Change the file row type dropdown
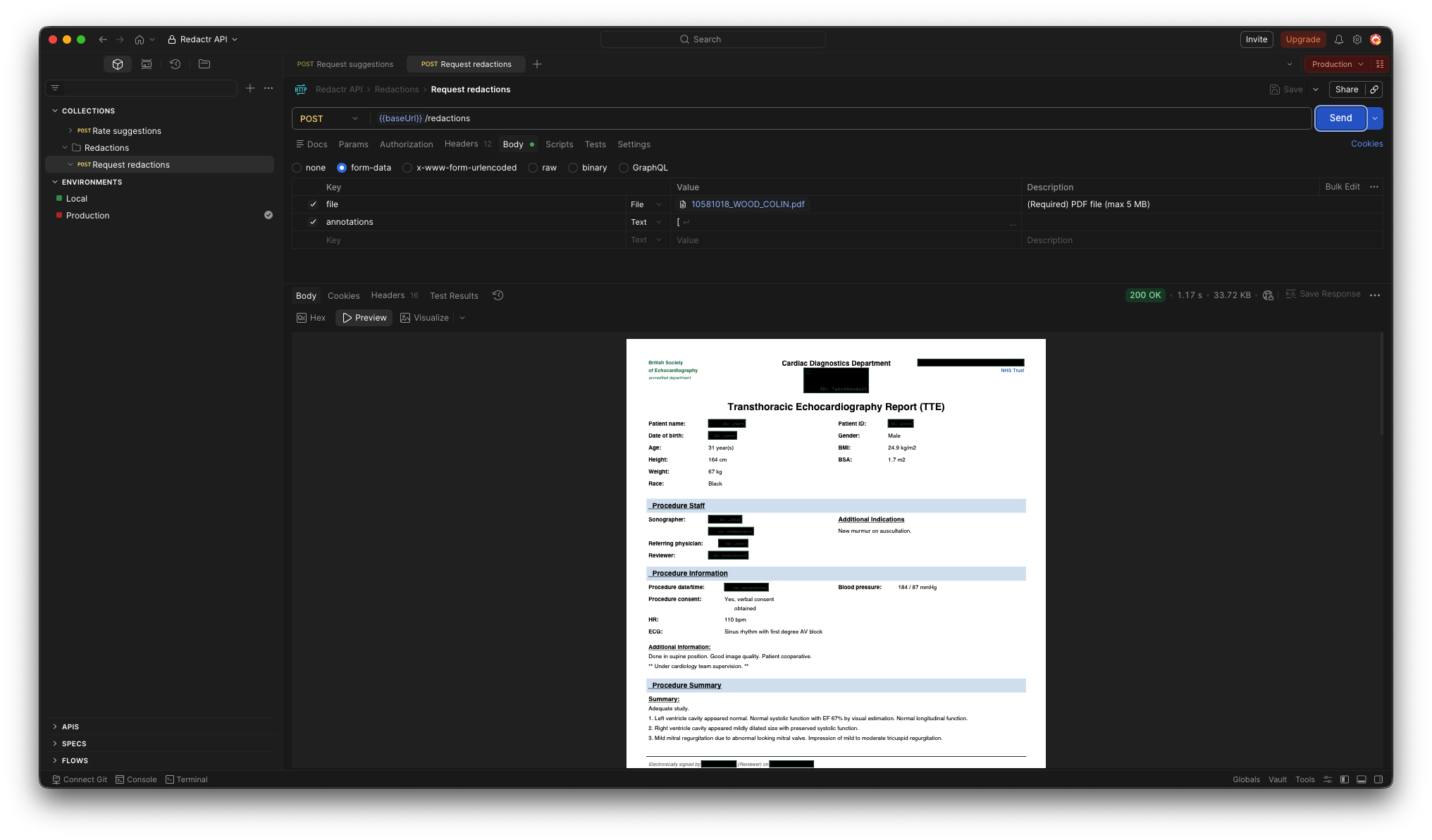 (646, 204)
